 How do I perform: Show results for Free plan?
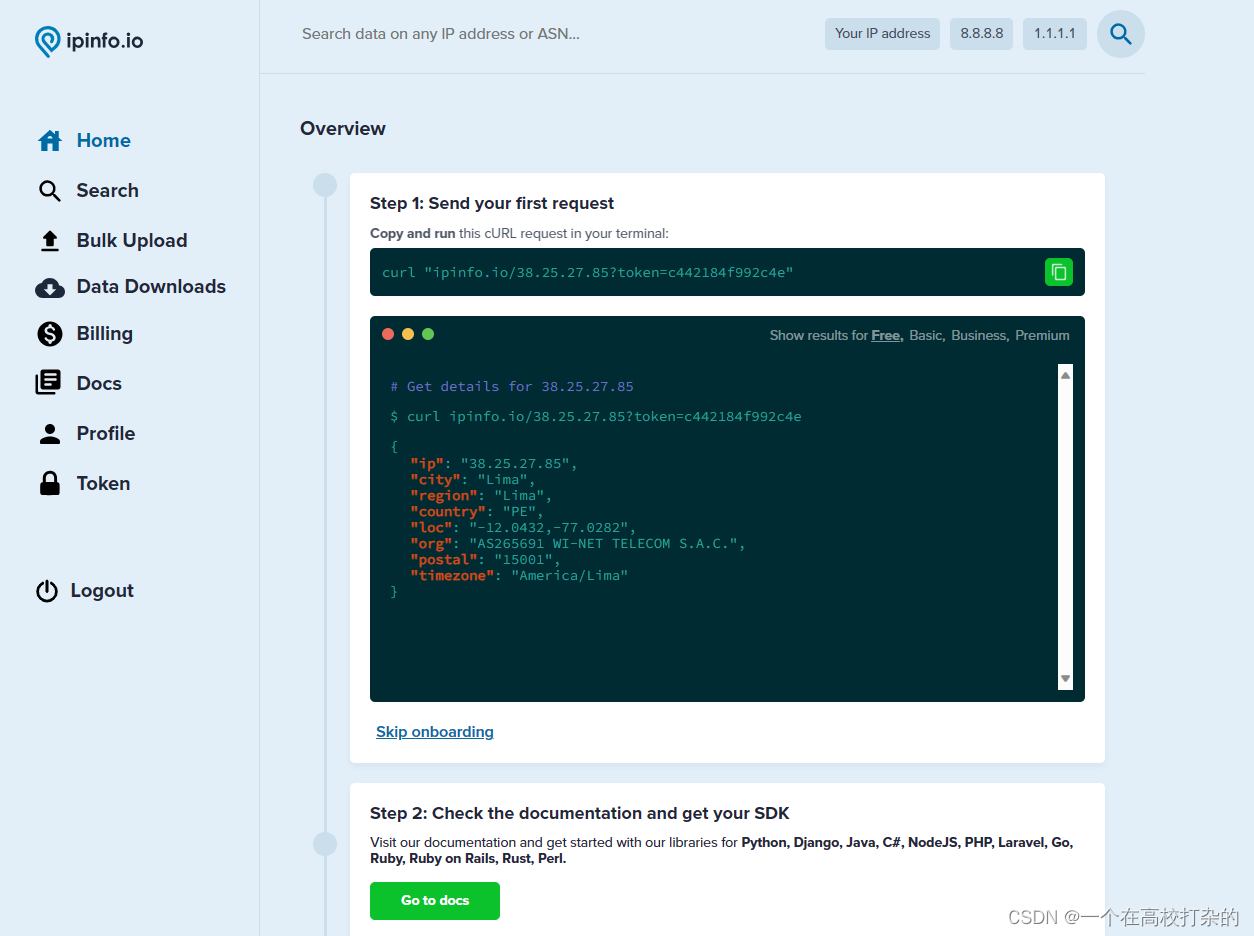click(887, 336)
